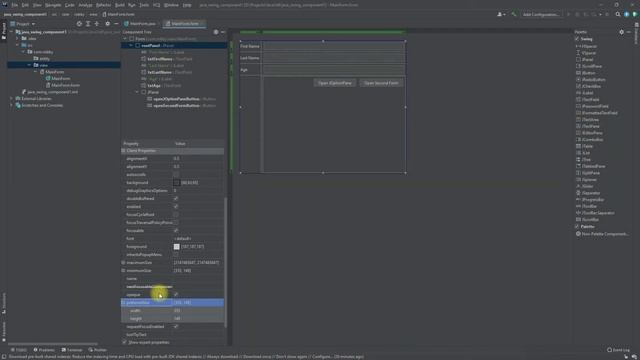Choose JTabbedPane from the palette
This screenshot has height=360, width=640.
[591, 166]
